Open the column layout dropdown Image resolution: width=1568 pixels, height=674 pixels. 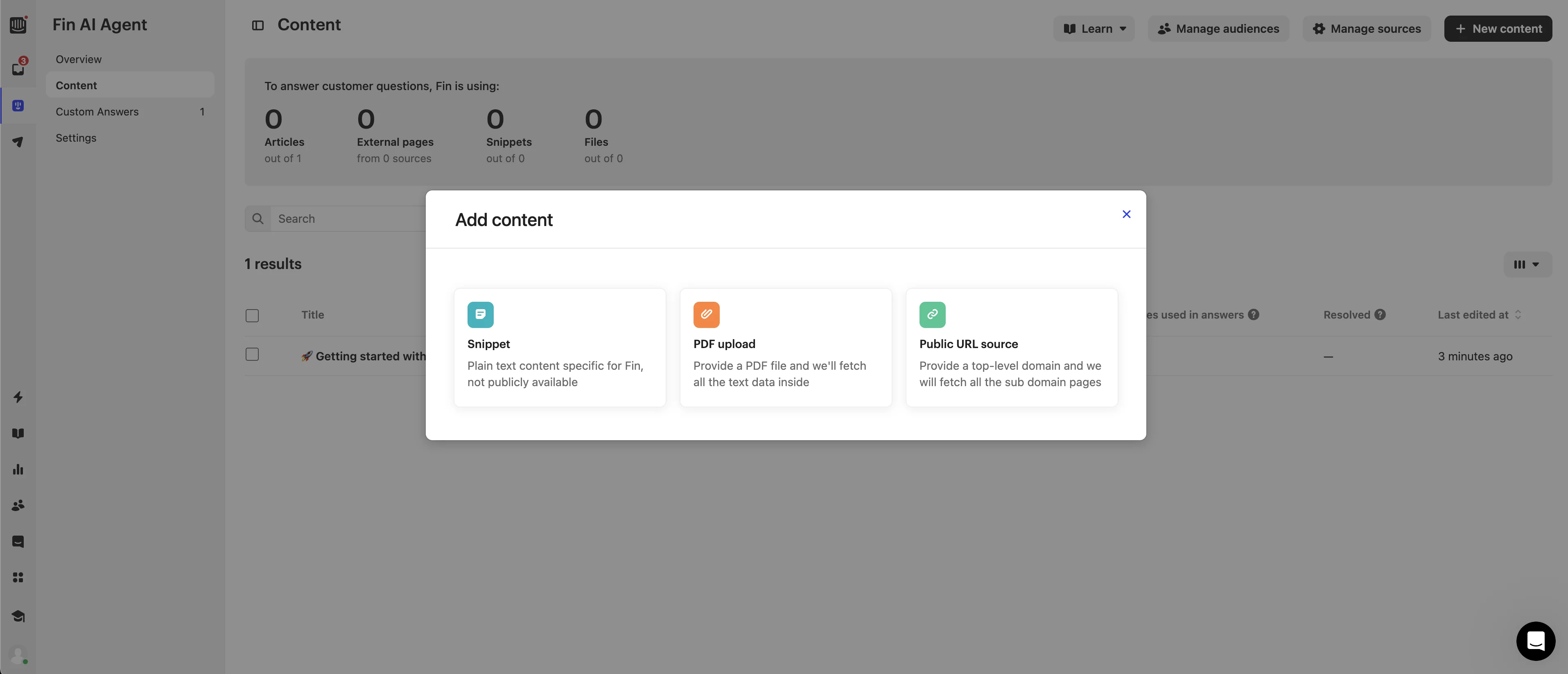point(1527,264)
